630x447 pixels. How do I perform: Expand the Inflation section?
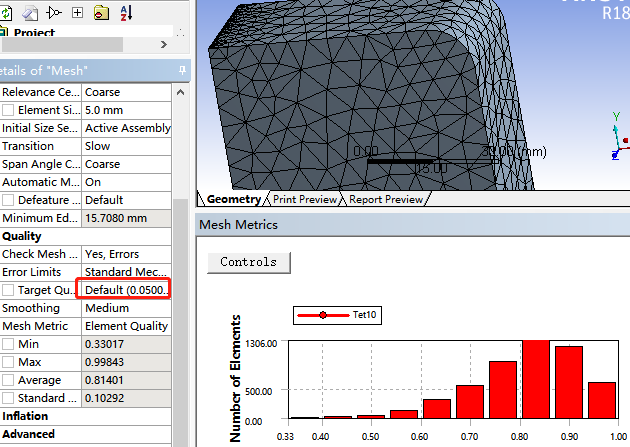(x=25, y=416)
